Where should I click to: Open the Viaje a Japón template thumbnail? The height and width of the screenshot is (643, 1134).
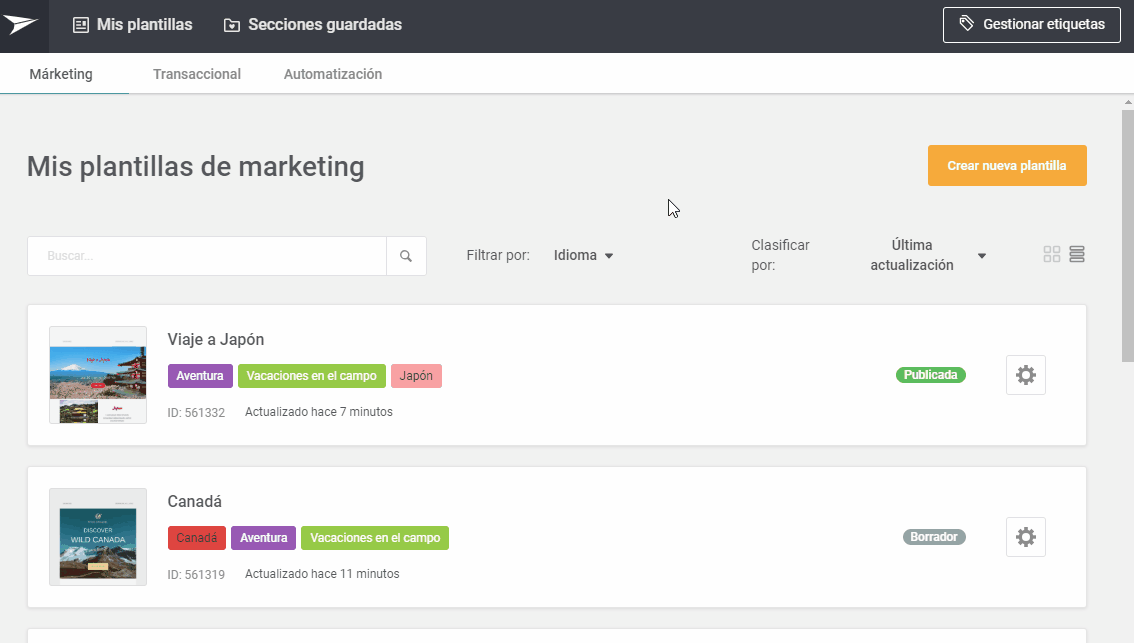click(98, 375)
